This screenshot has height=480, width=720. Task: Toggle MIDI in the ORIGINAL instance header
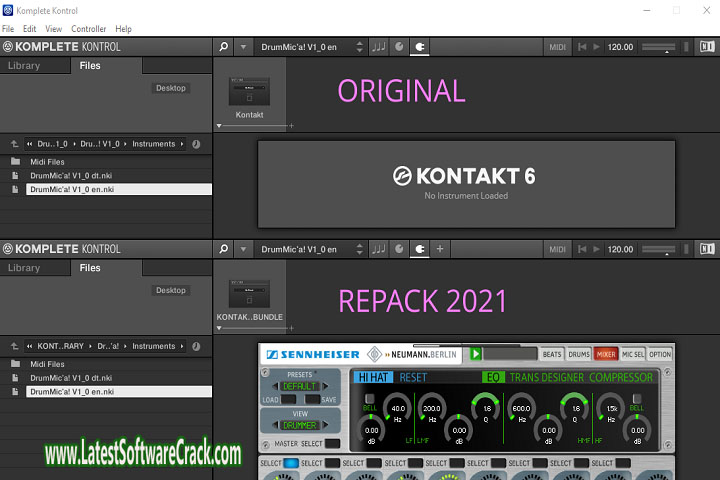tap(557, 47)
